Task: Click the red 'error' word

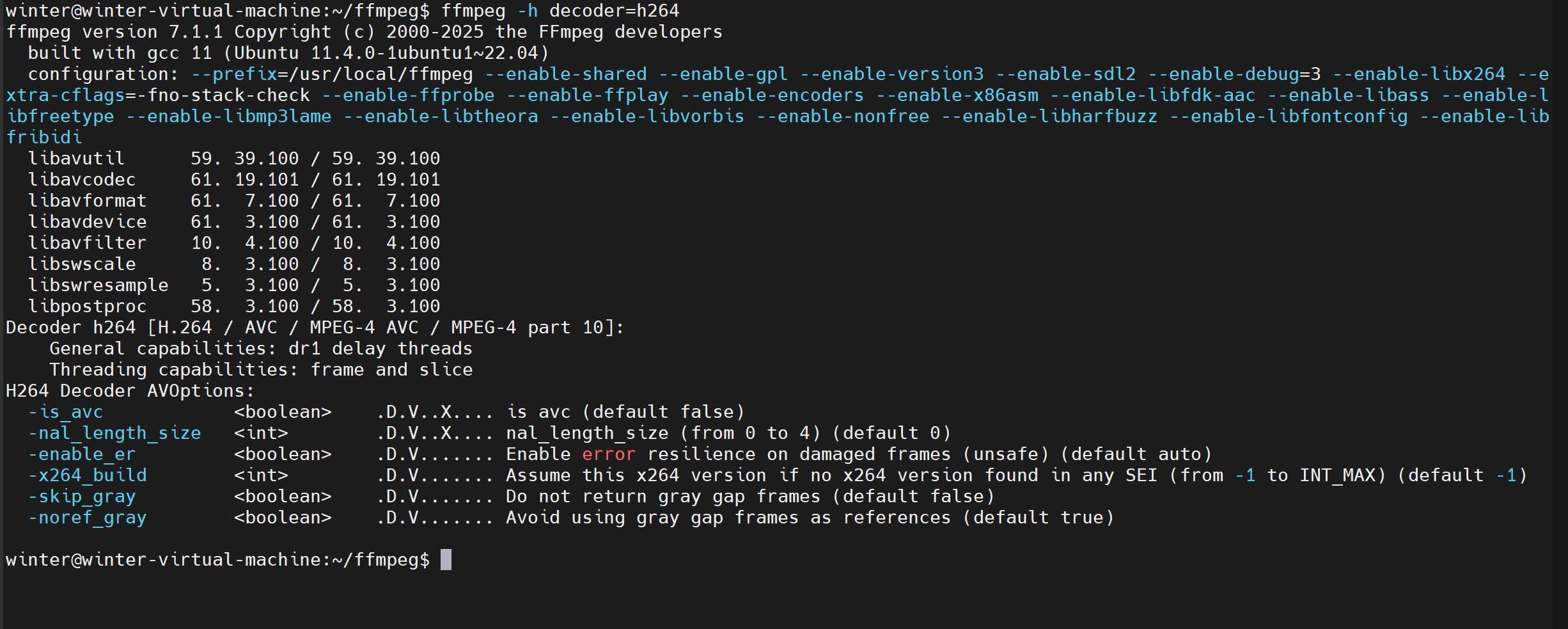Action: pyautogui.click(x=609, y=454)
